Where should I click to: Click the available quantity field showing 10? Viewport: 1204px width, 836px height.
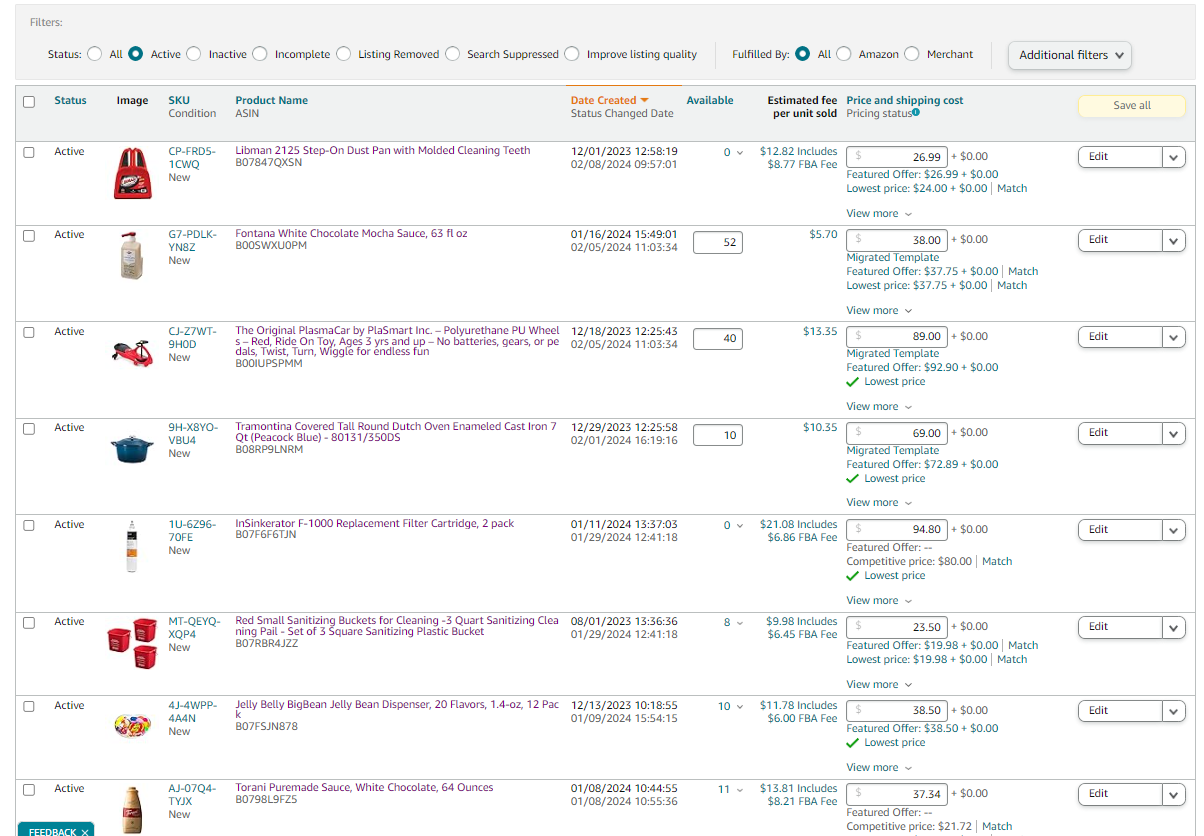point(718,435)
